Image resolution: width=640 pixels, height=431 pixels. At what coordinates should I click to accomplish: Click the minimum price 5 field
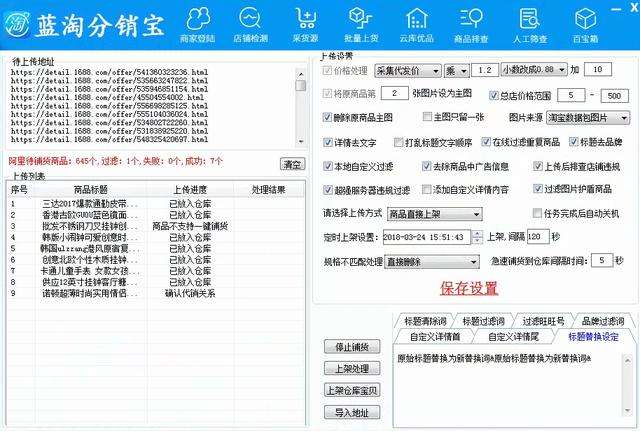[x=571, y=95]
